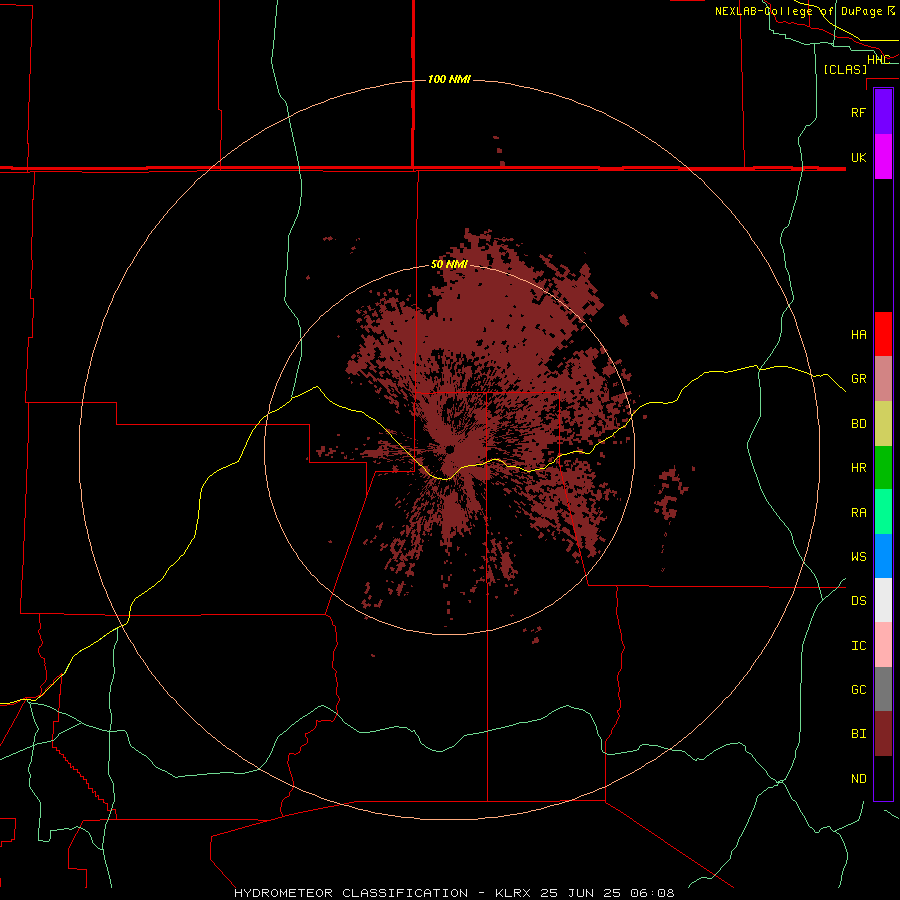Image resolution: width=900 pixels, height=900 pixels.
Task: Click the BI echo patch east of the 50 NMI ring
Action: tap(670, 492)
